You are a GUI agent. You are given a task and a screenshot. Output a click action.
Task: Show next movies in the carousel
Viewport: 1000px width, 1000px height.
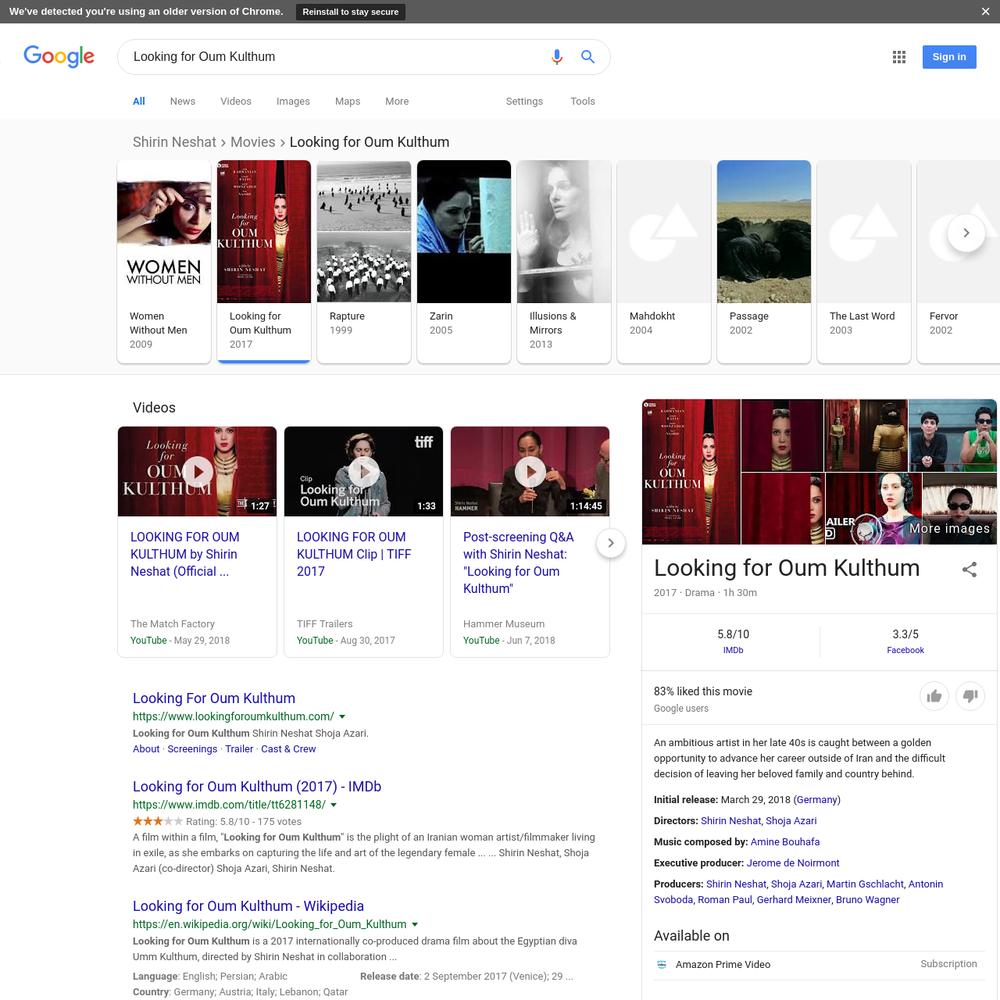tap(966, 233)
